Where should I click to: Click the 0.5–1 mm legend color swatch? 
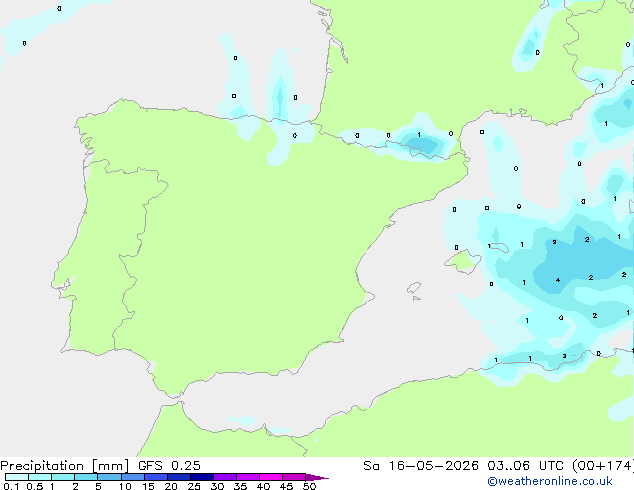(x=40, y=477)
